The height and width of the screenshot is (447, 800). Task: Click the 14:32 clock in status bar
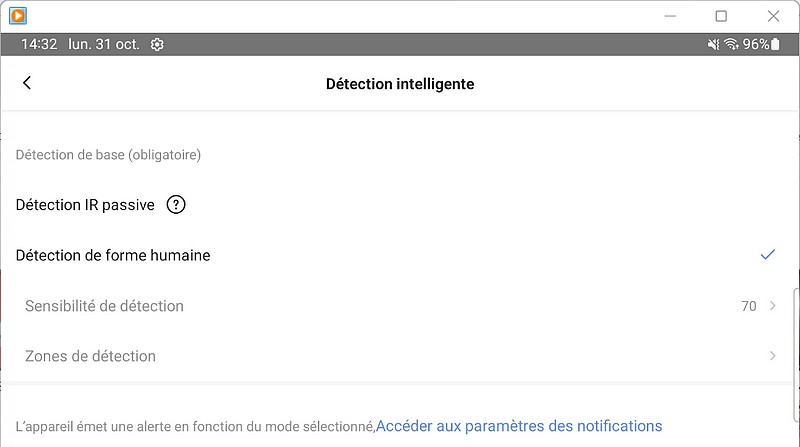[39, 44]
